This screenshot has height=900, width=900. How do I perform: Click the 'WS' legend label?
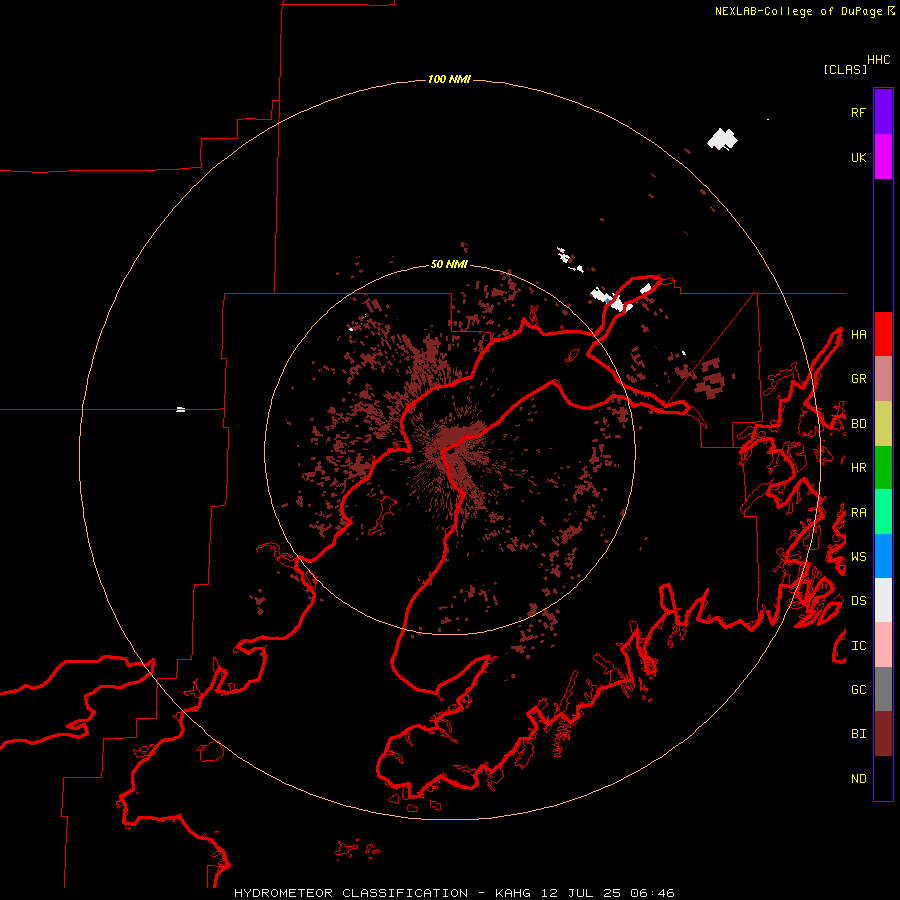pos(858,556)
